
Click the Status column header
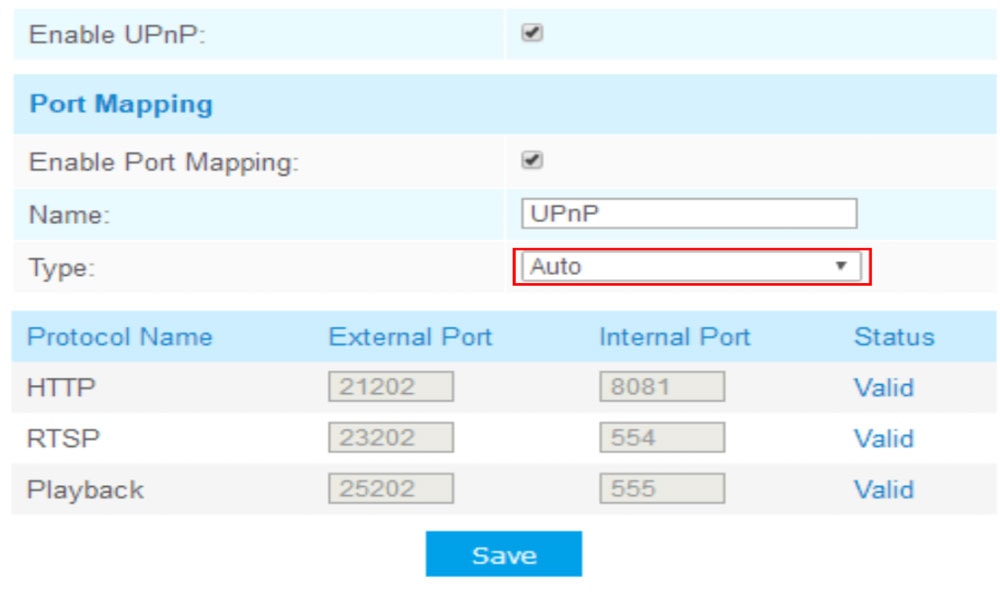[x=894, y=337]
